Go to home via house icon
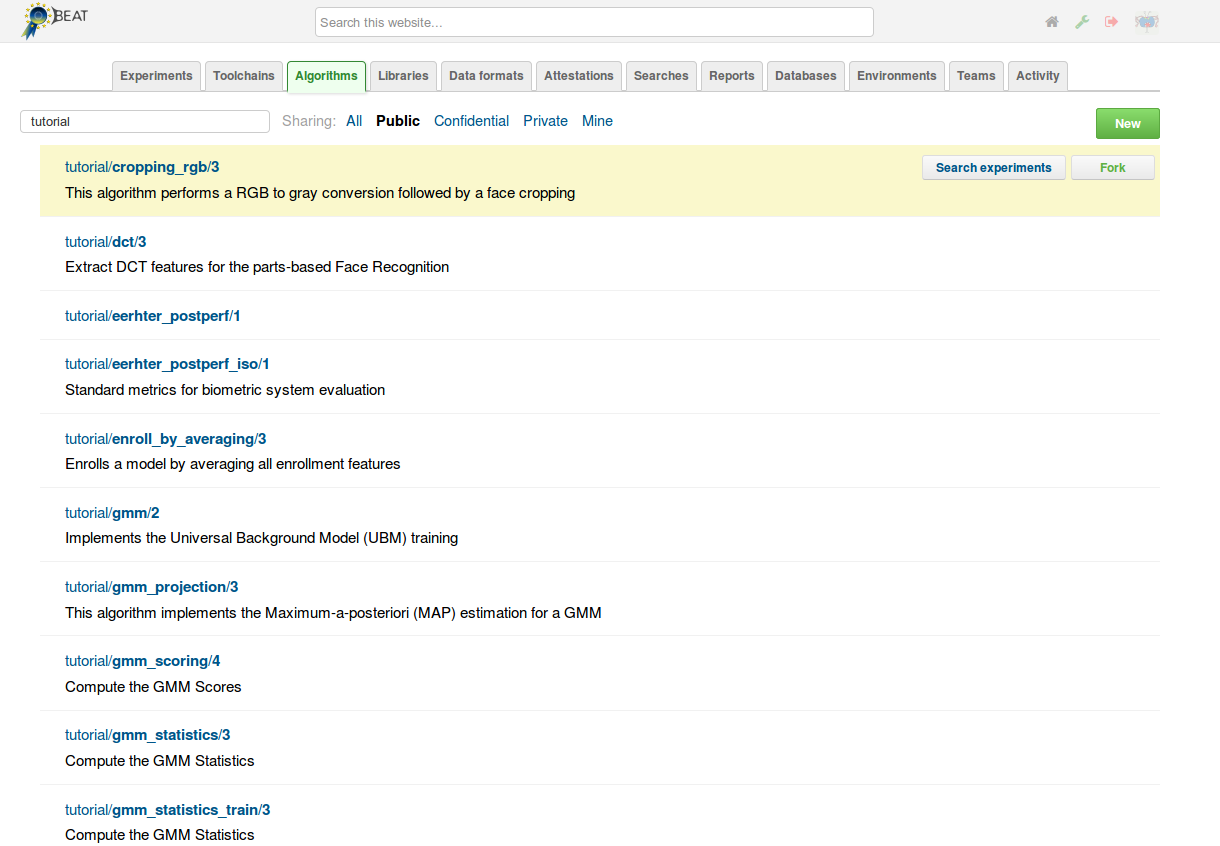 [1052, 22]
